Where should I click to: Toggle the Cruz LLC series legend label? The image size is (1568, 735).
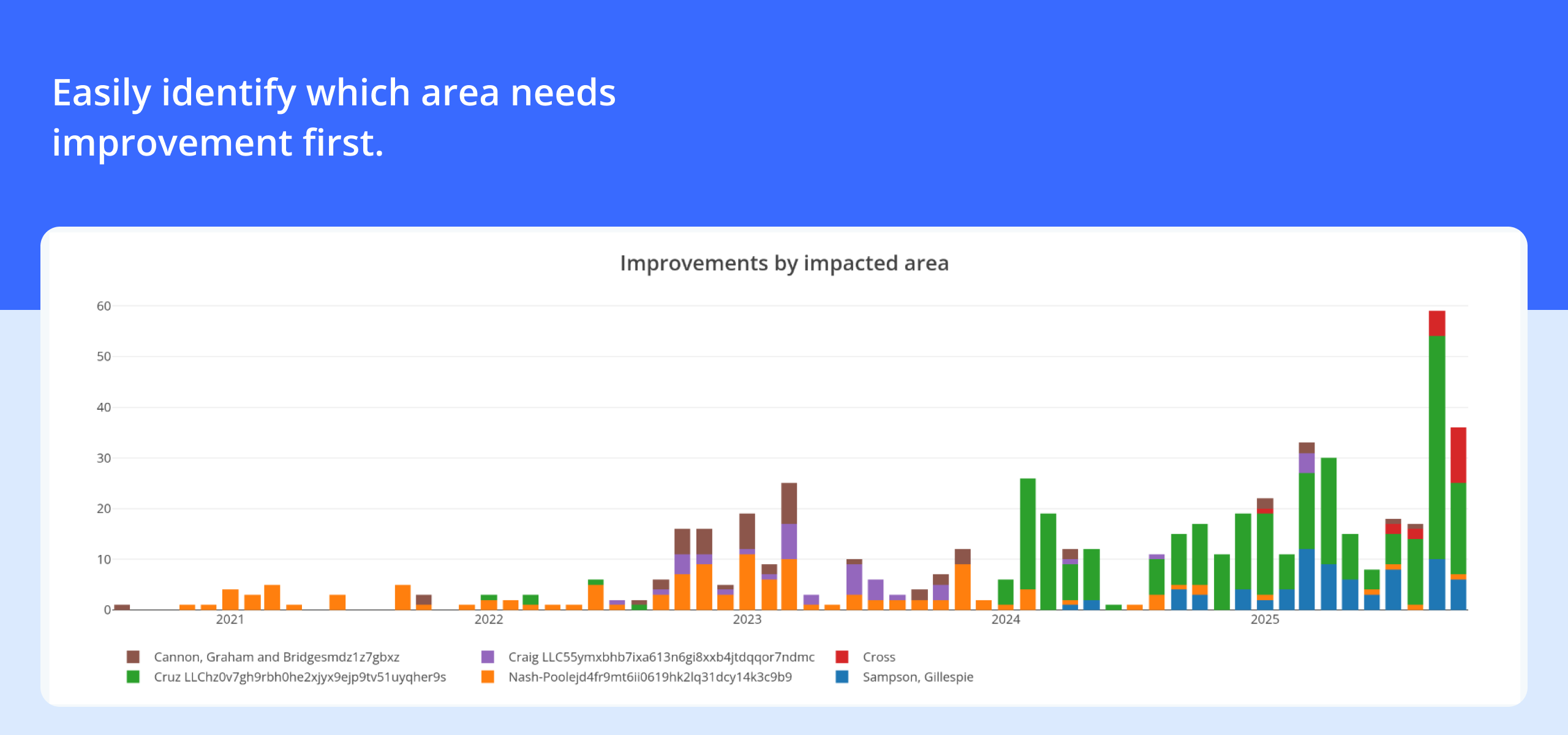tap(300, 677)
